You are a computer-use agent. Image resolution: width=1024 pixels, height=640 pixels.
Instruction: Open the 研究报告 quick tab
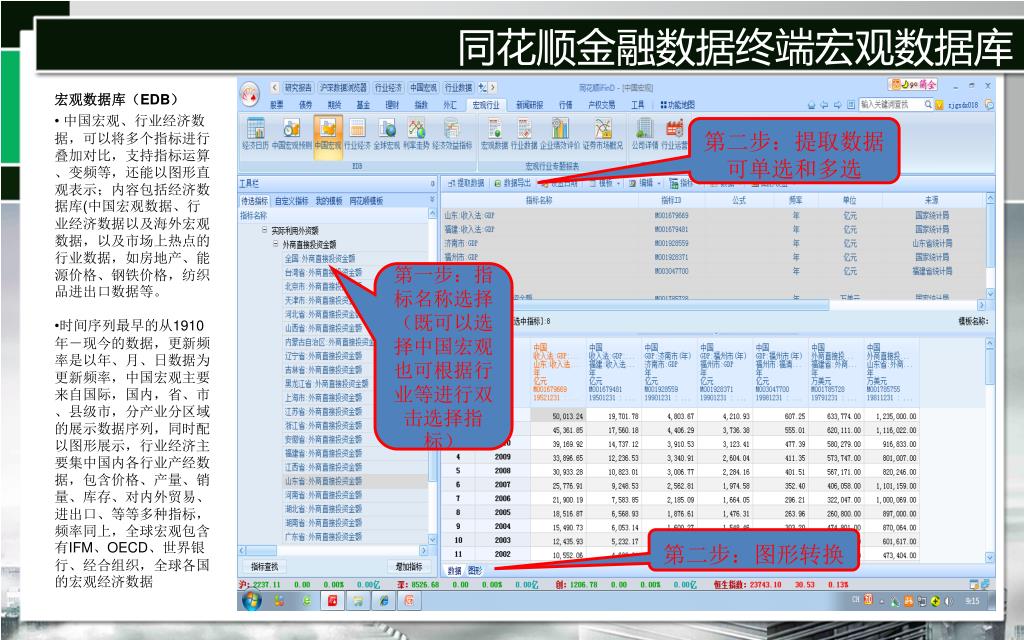point(298,87)
